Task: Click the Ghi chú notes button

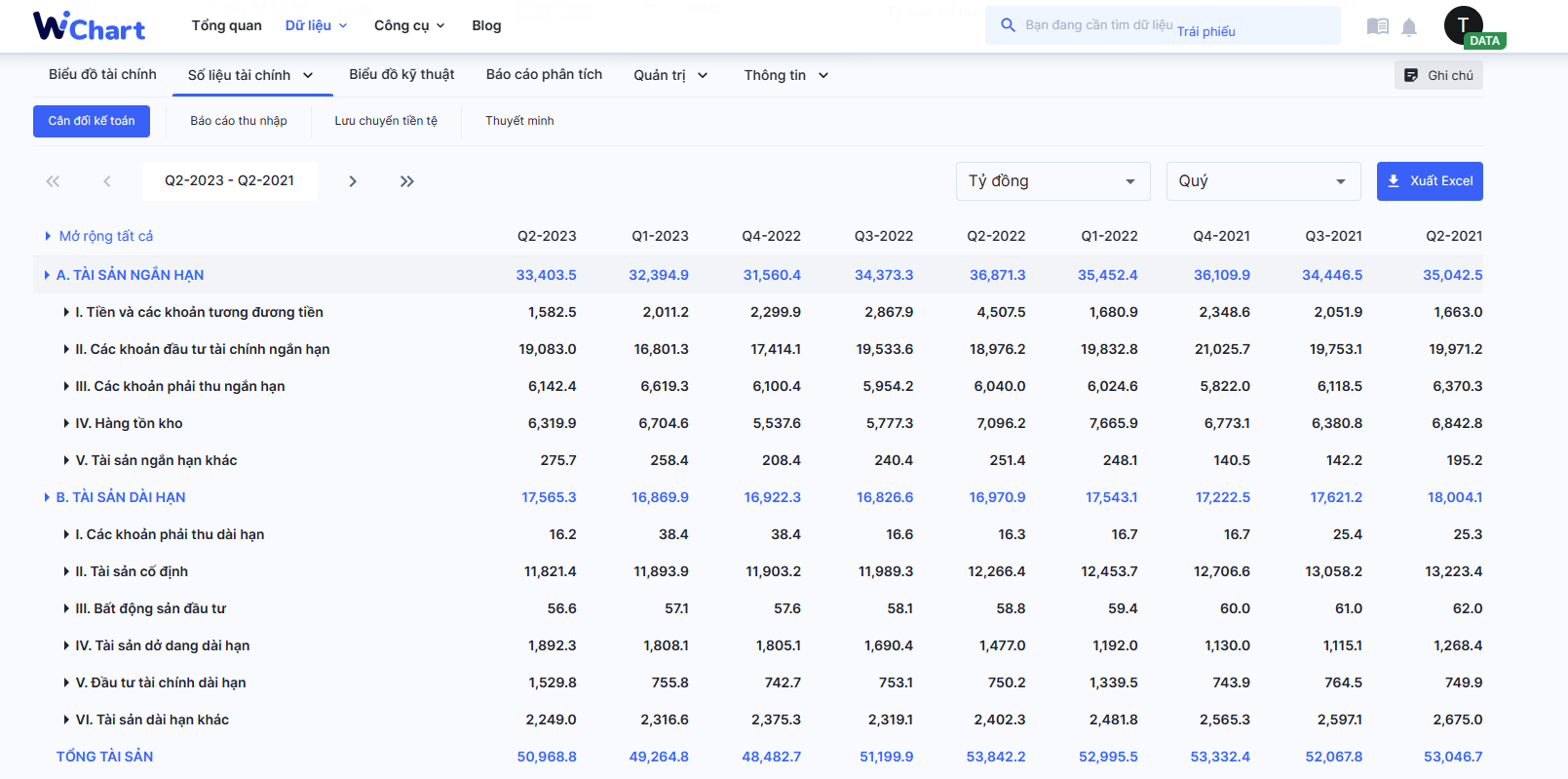Action: (x=1438, y=75)
